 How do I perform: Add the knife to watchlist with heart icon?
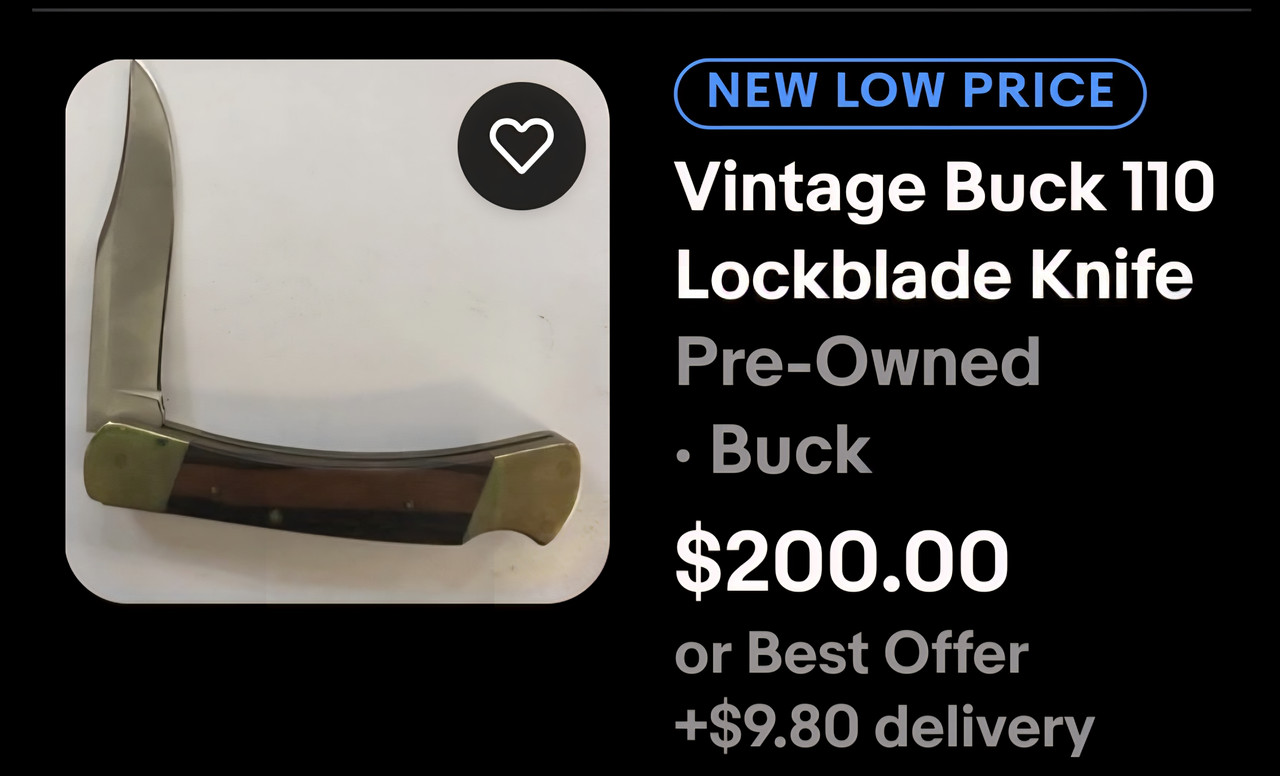point(521,145)
